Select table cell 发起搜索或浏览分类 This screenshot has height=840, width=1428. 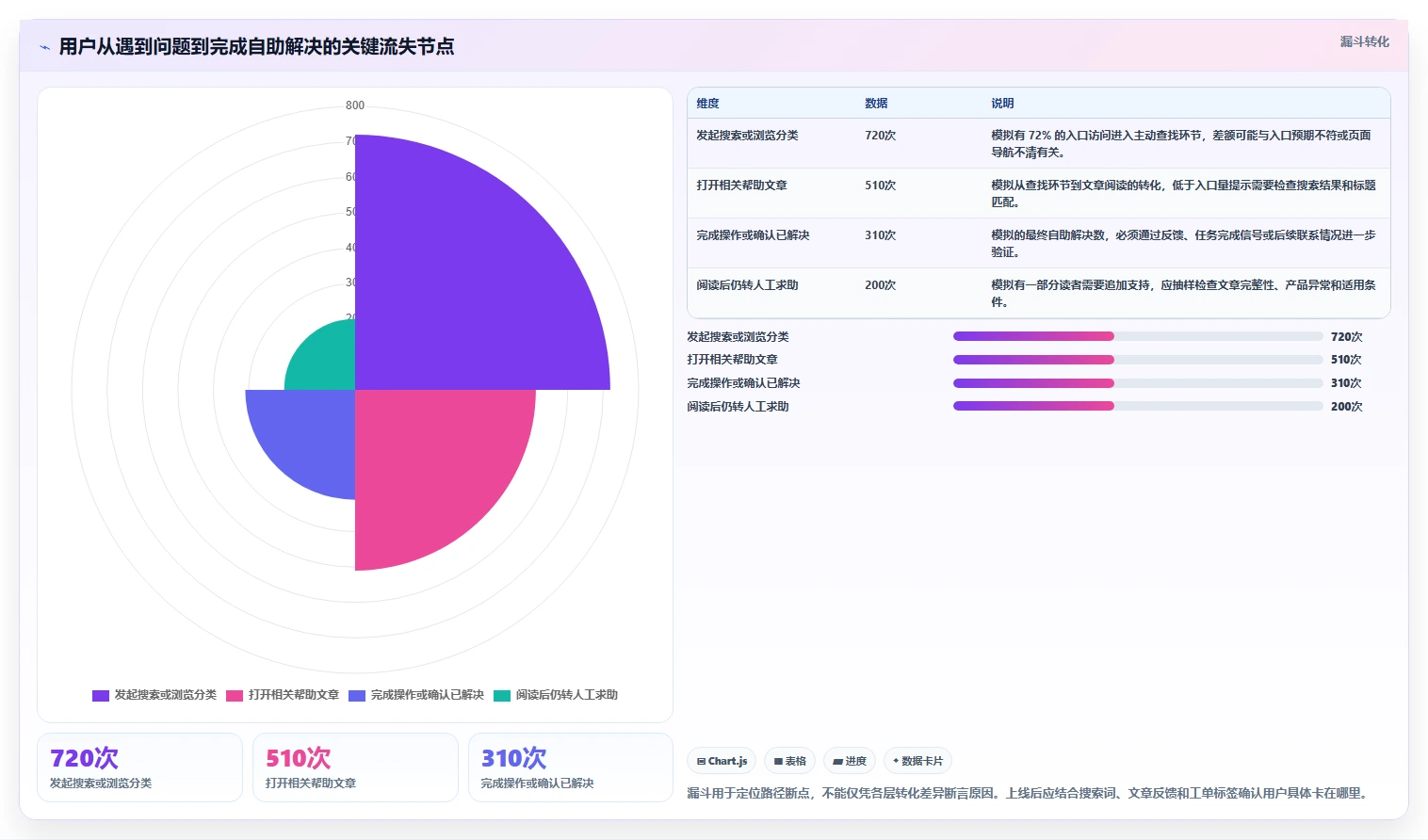point(747,136)
